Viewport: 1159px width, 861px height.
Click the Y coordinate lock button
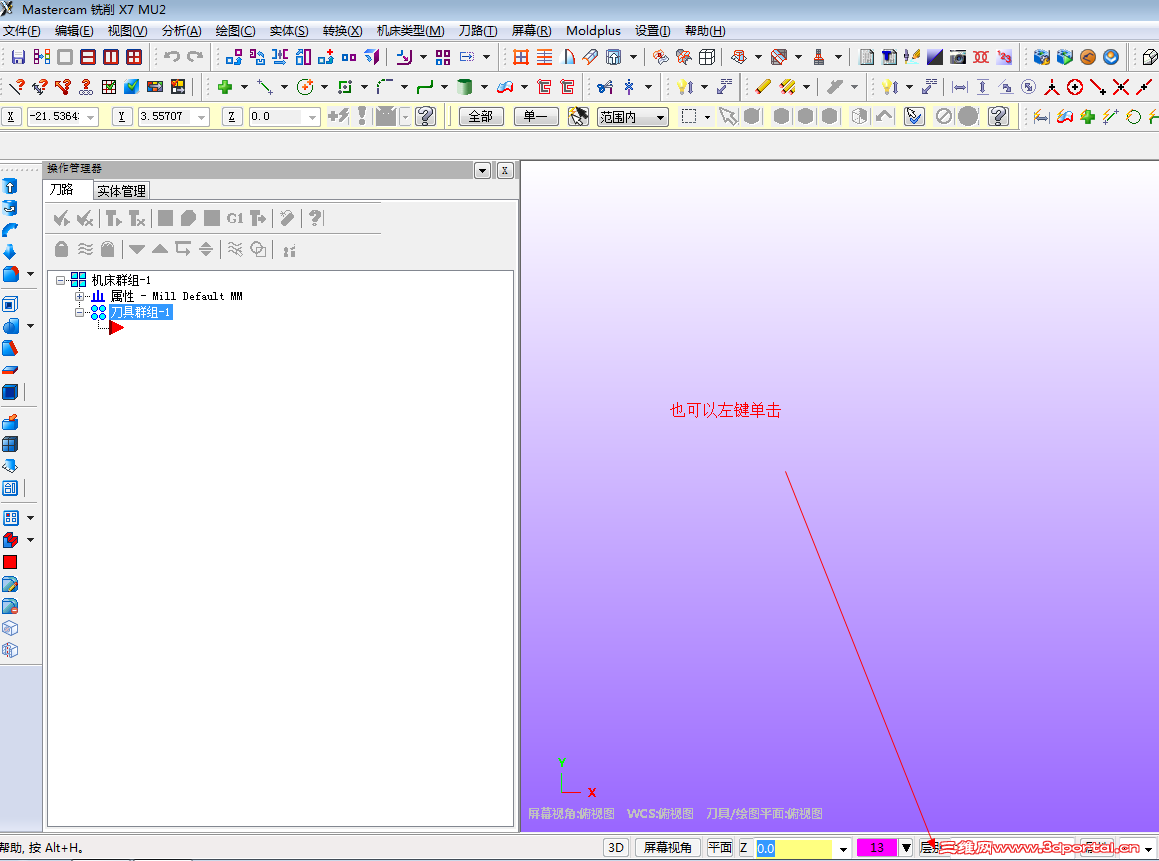[x=121, y=117]
